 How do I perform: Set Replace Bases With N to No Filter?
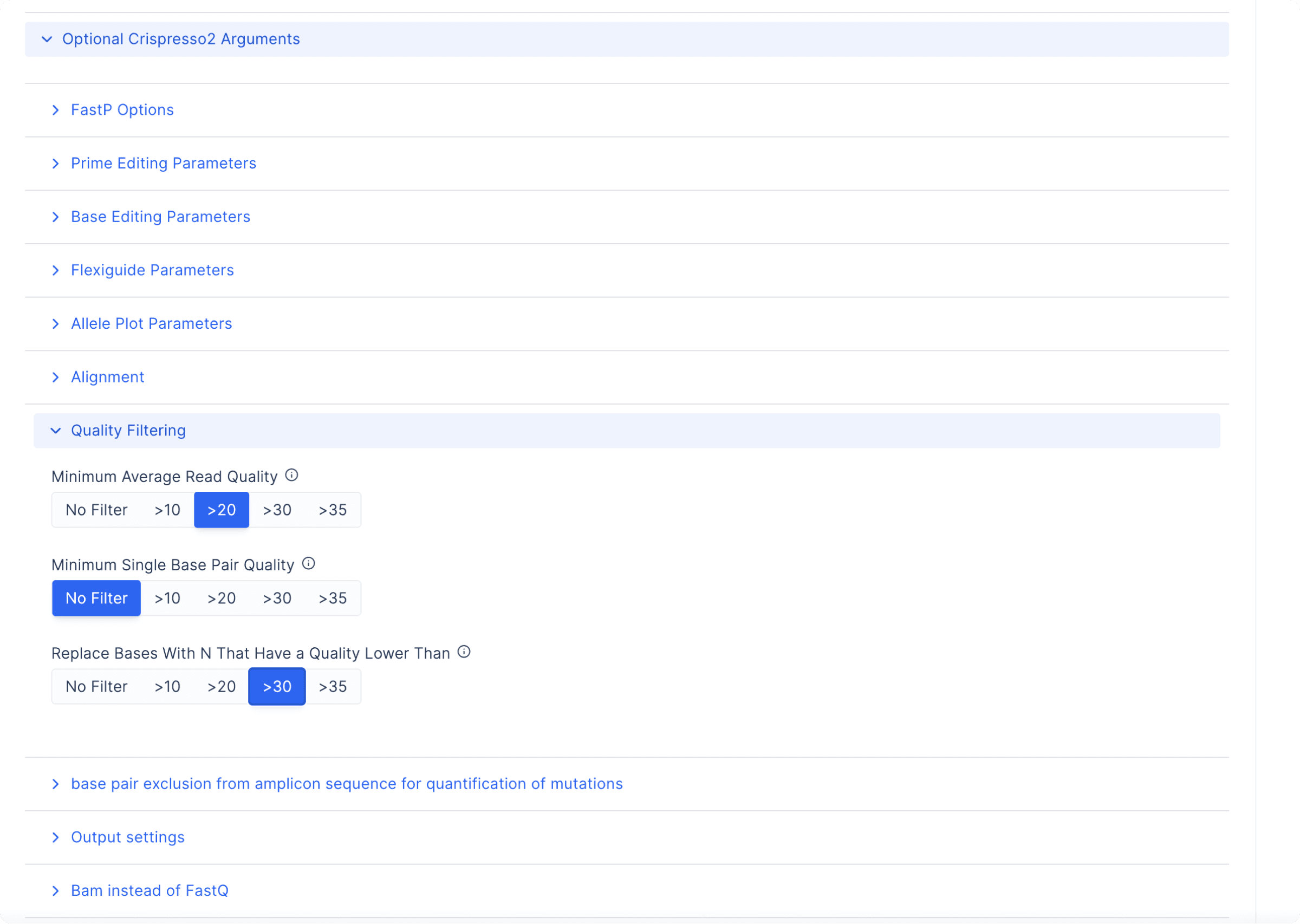point(96,687)
